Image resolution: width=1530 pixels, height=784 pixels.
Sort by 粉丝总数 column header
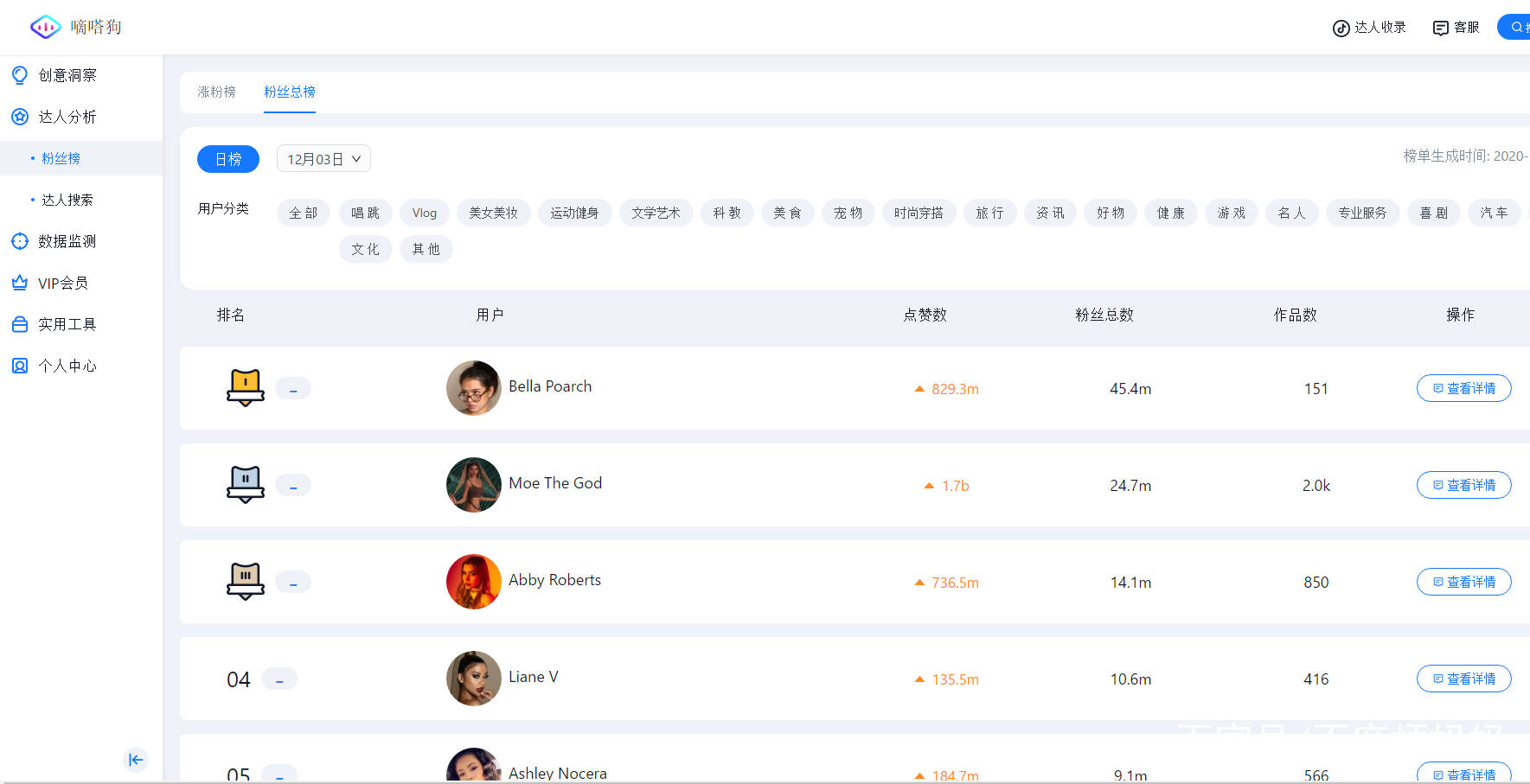[1104, 315]
